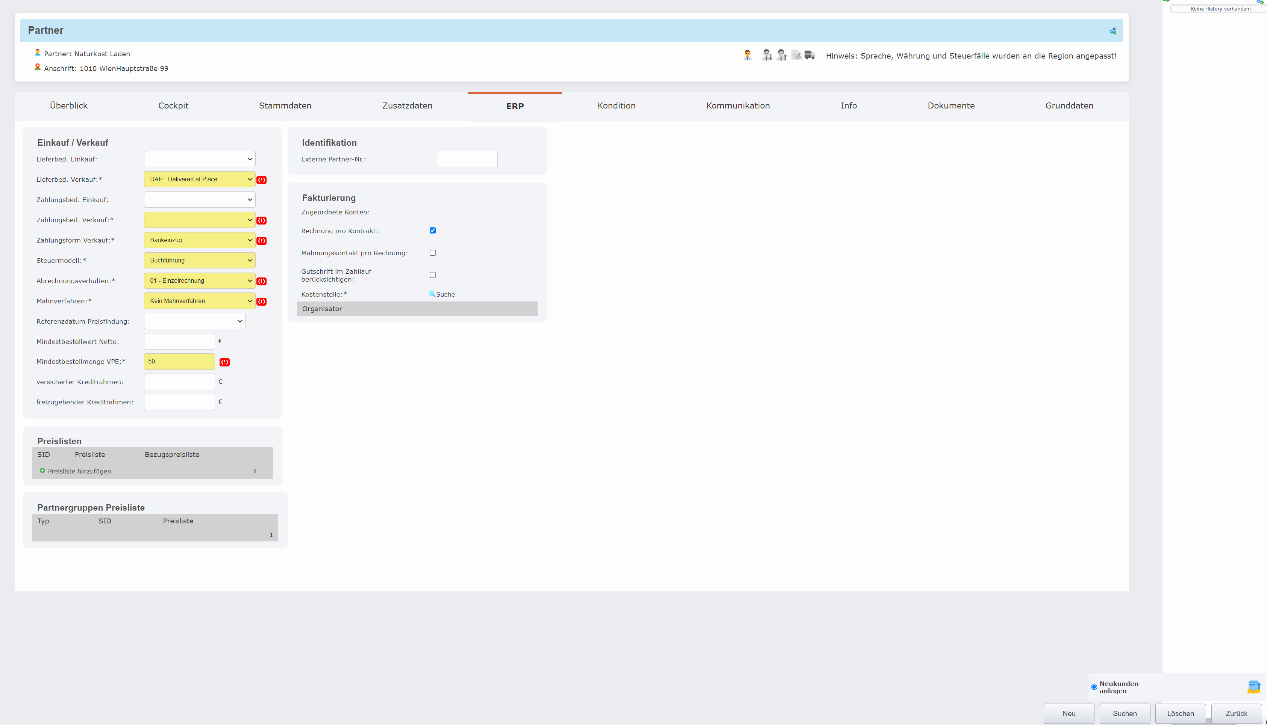Click the Suche magnifier for Kostenstelle
This screenshot has height=725, width=1267.
[x=433, y=294]
